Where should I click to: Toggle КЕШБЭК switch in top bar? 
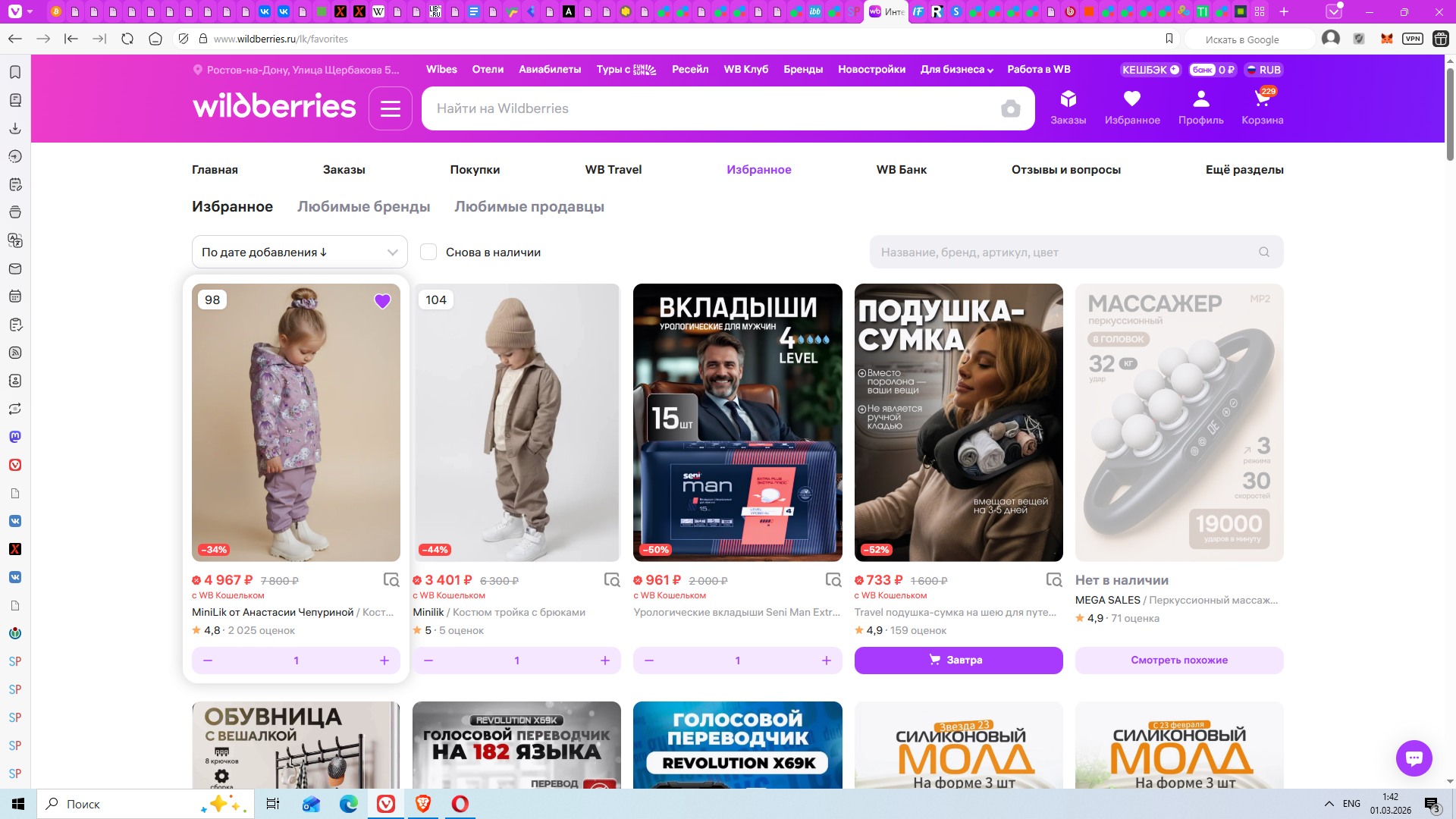(x=1150, y=70)
